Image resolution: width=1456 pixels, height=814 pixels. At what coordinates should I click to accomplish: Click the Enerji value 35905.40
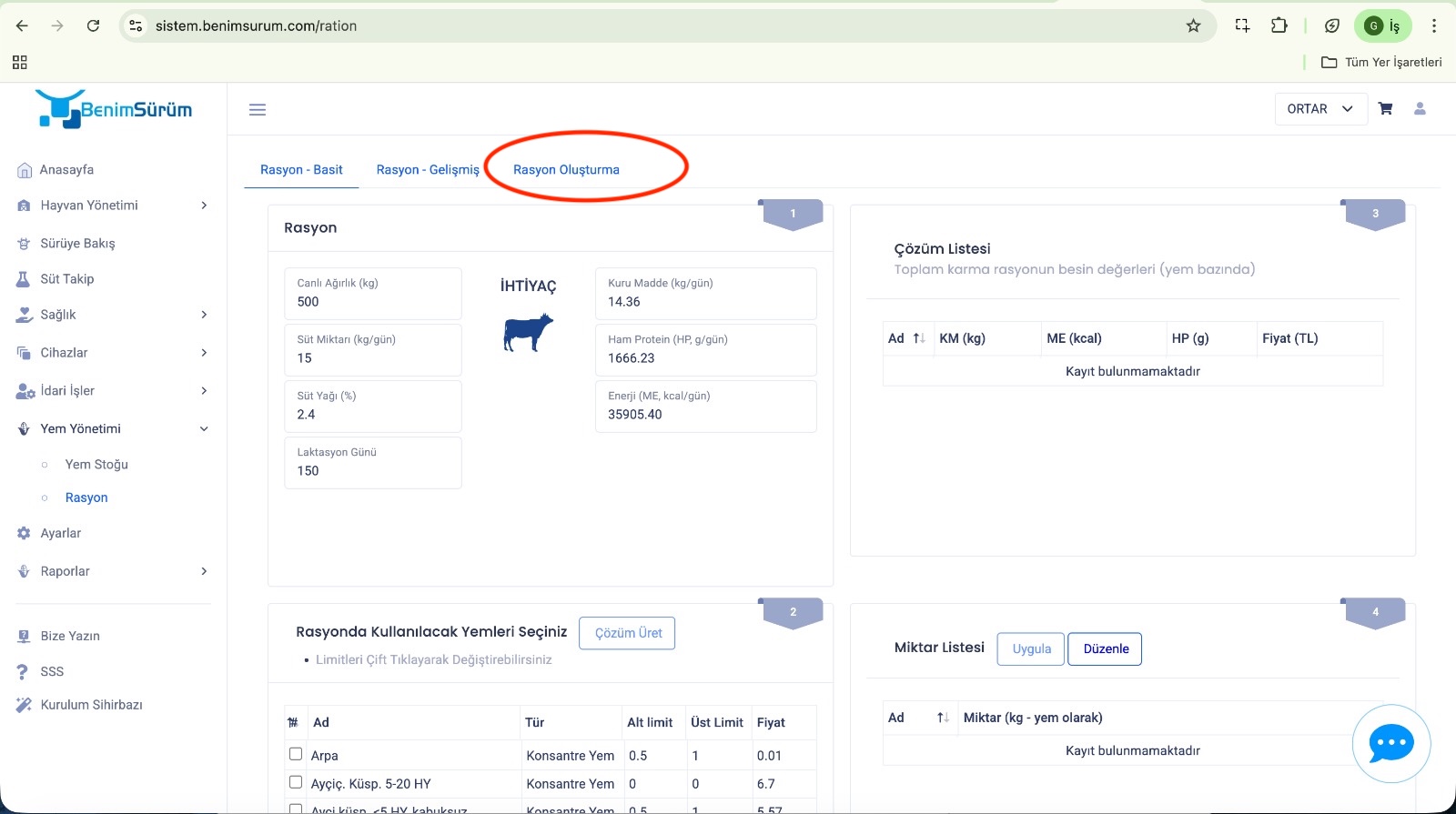635,415
